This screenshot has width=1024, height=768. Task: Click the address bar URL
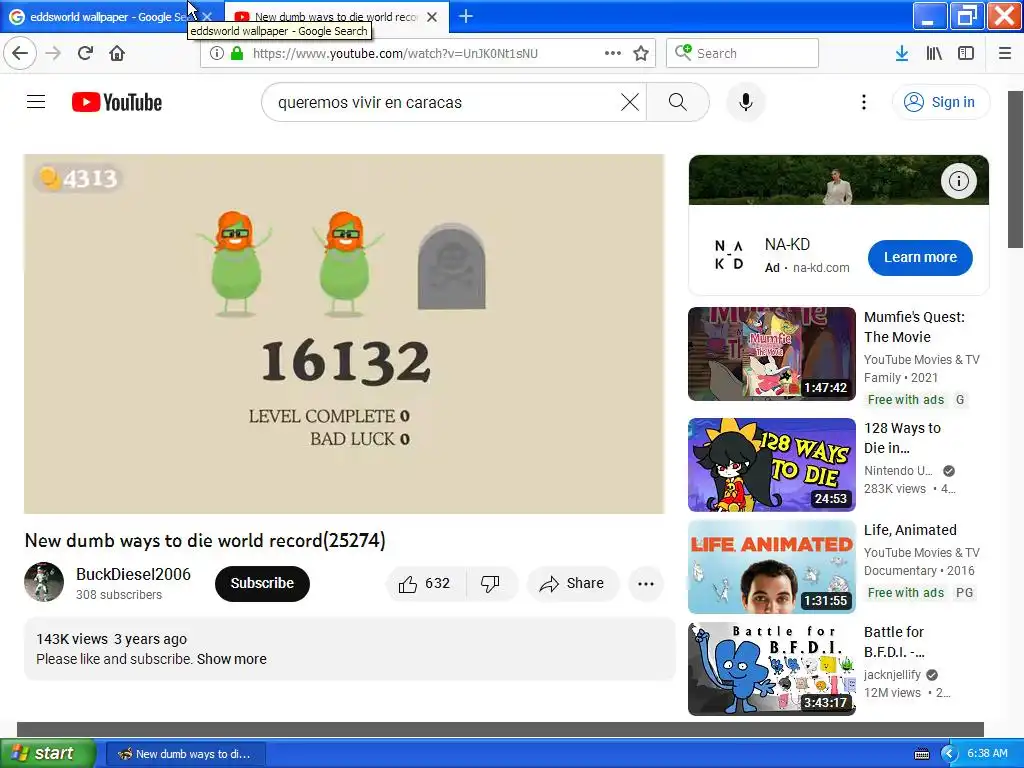pyautogui.click(x=395, y=54)
